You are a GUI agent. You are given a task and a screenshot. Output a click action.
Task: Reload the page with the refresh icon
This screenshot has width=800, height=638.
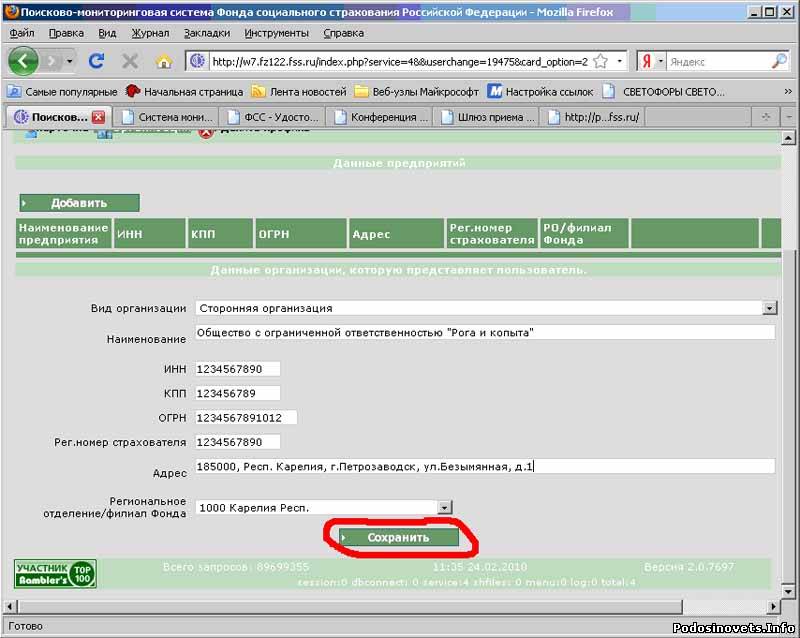[x=96, y=61]
